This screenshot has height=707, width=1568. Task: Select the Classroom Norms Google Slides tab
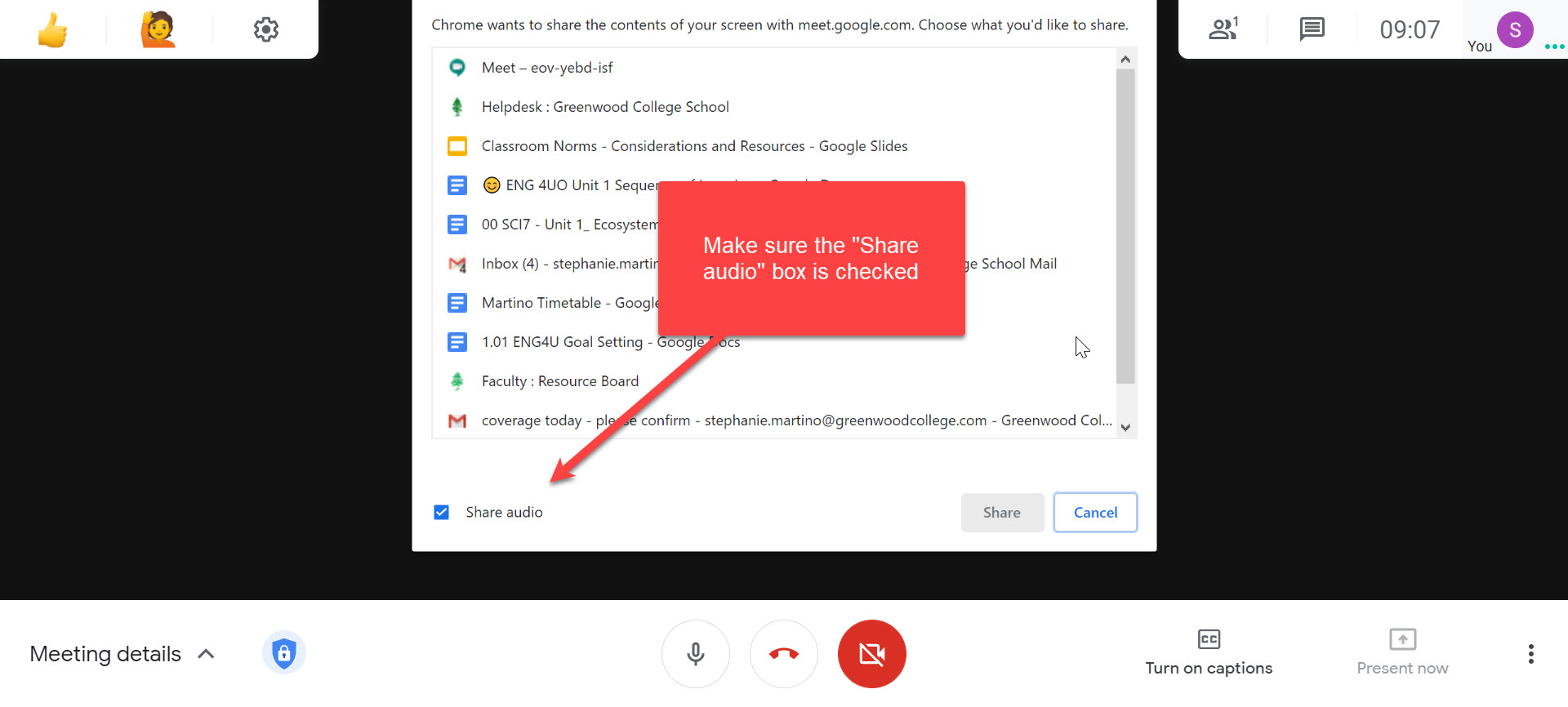[x=774, y=146]
